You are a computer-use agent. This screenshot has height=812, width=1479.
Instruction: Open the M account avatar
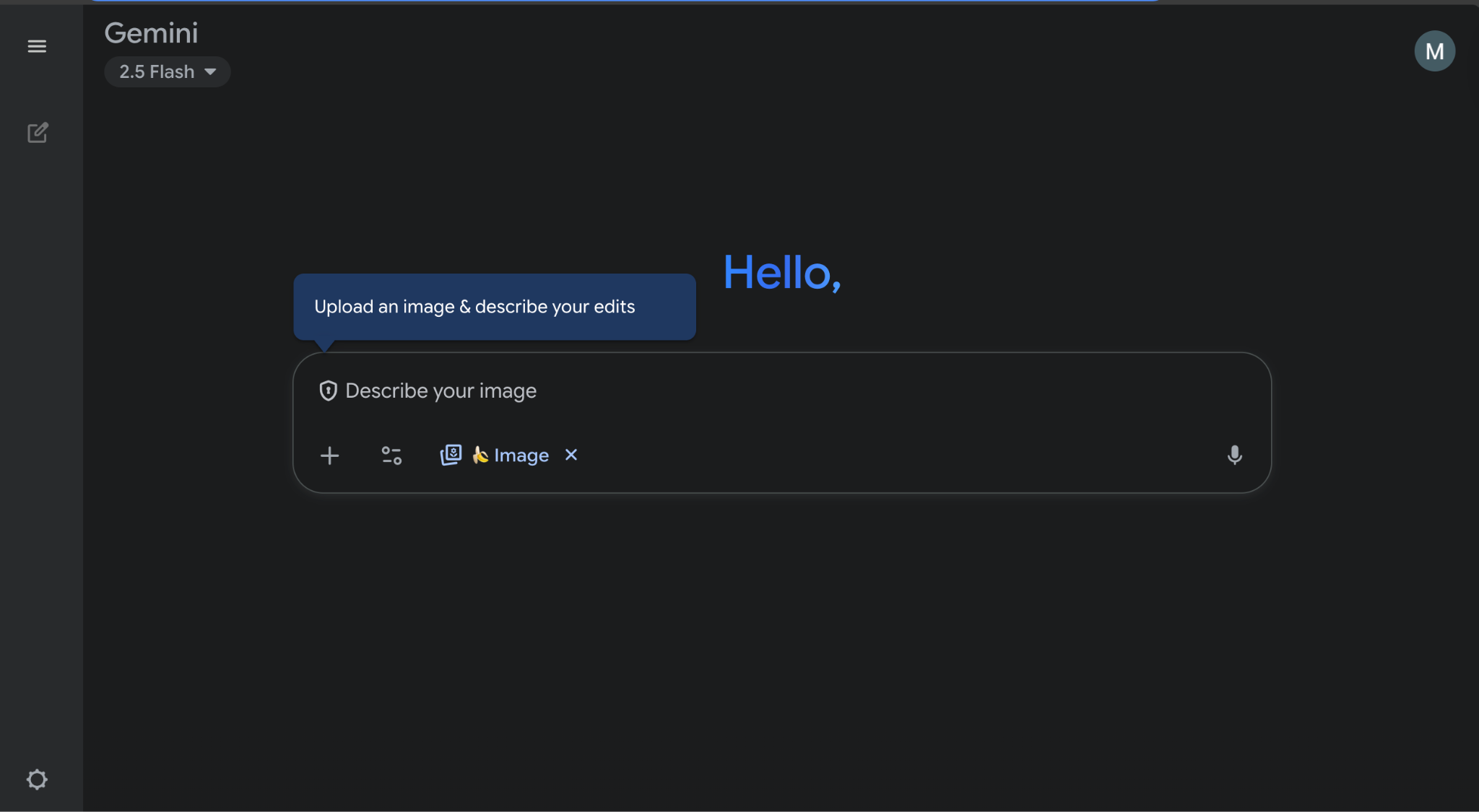click(x=1434, y=51)
